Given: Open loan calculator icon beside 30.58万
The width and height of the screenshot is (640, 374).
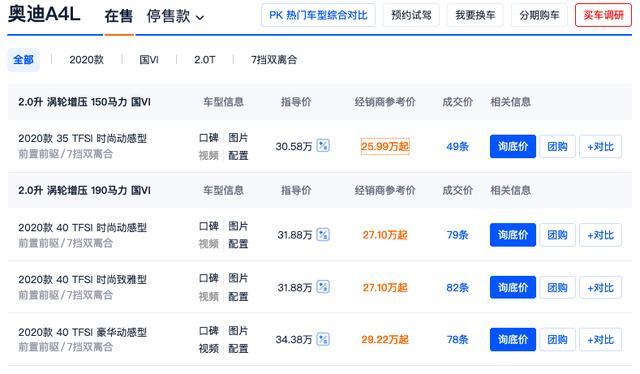Looking at the screenshot, I should coord(323,146).
